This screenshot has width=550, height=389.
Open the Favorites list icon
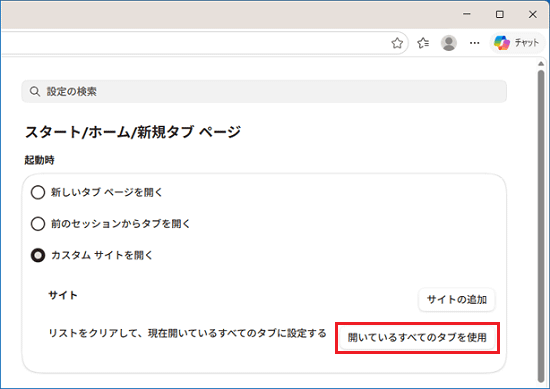tap(423, 43)
